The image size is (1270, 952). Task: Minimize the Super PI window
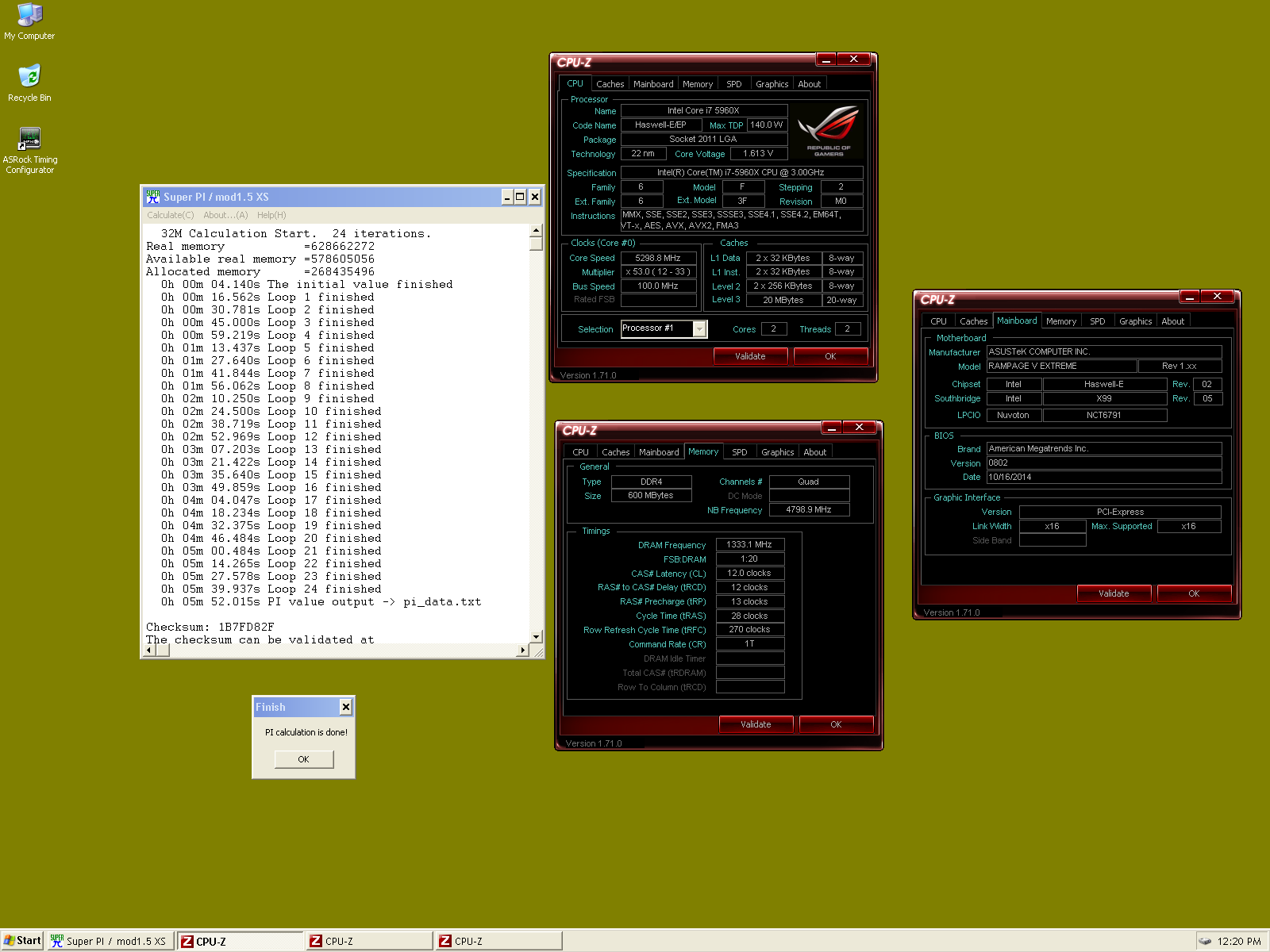(507, 197)
